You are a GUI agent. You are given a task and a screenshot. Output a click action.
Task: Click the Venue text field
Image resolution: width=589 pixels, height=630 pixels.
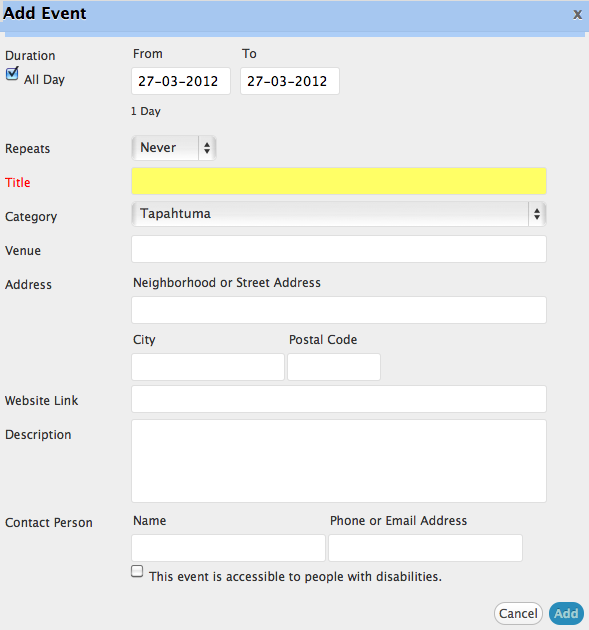(339, 249)
